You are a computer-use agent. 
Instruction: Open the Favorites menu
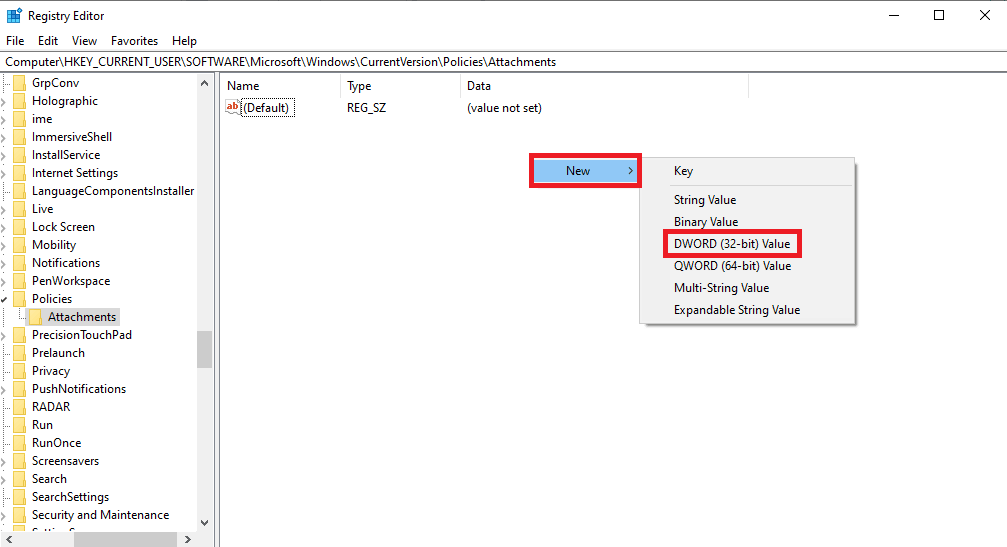[134, 40]
